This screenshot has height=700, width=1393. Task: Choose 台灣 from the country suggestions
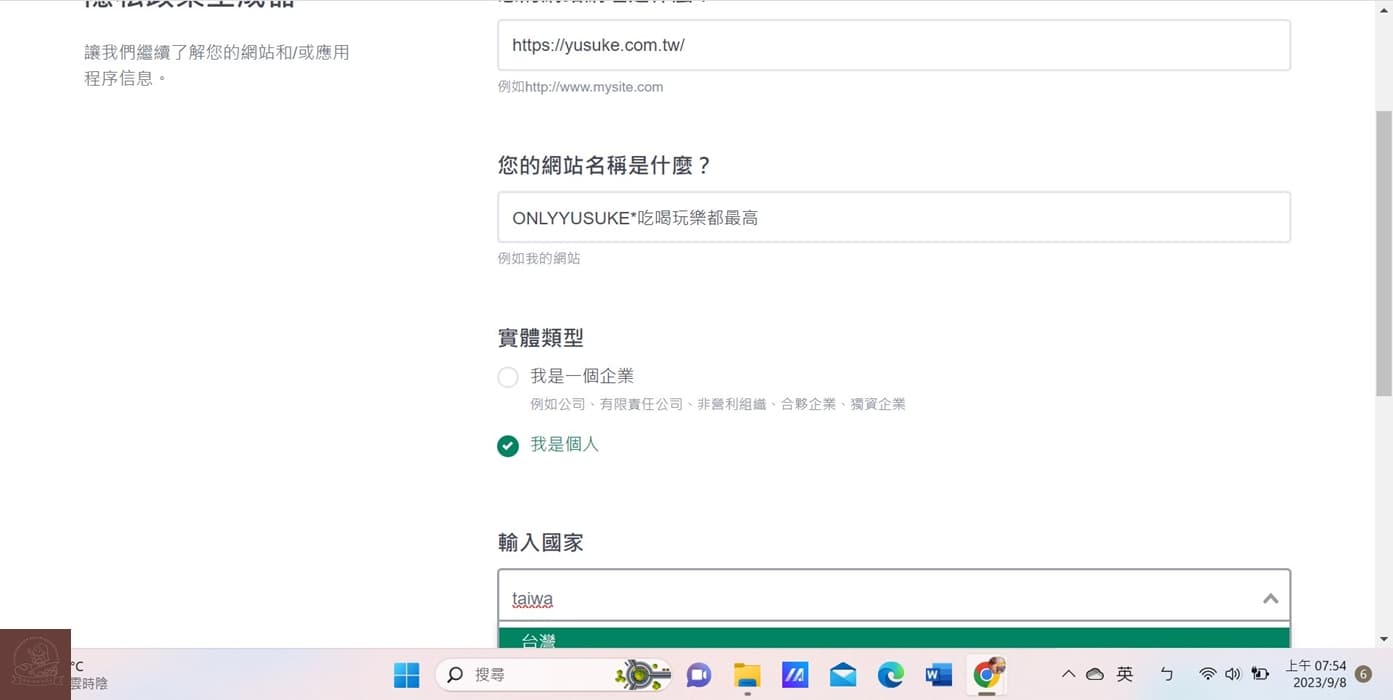(x=537, y=640)
